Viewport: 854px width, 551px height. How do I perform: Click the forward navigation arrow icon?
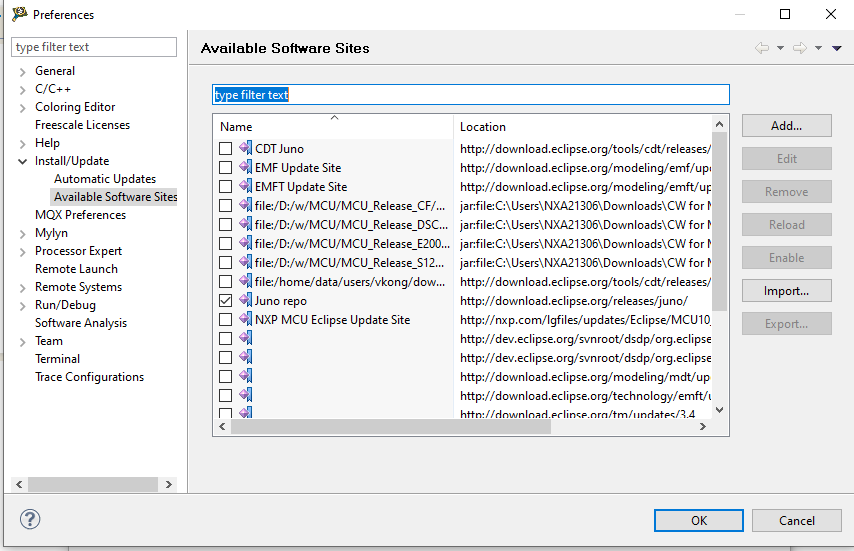[799, 48]
